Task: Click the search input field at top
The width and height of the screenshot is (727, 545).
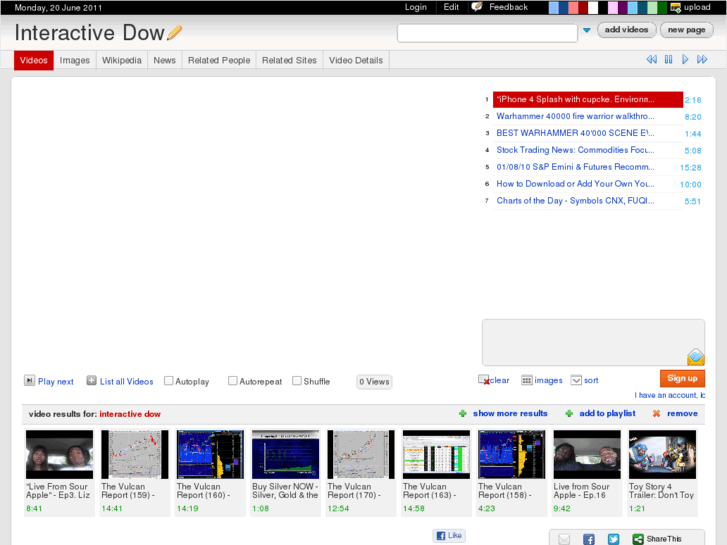Action: [487, 33]
